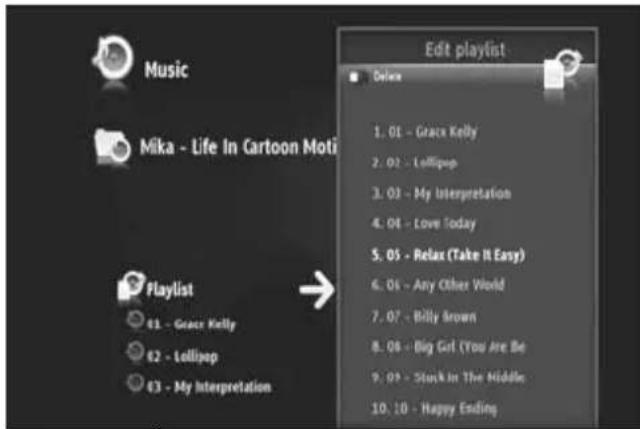Click the Mika album folder icon
640x429 pixels.
click(112, 147)
